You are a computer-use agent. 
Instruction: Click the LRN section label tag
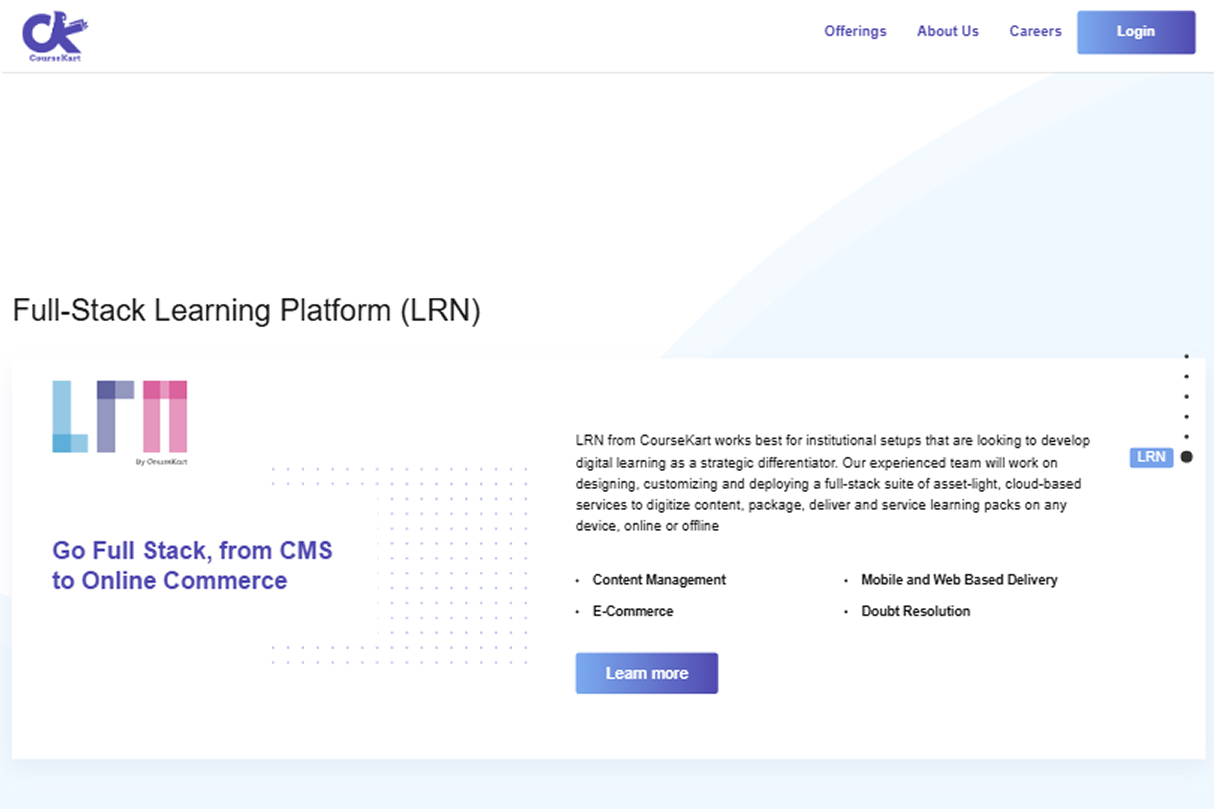1151,457
